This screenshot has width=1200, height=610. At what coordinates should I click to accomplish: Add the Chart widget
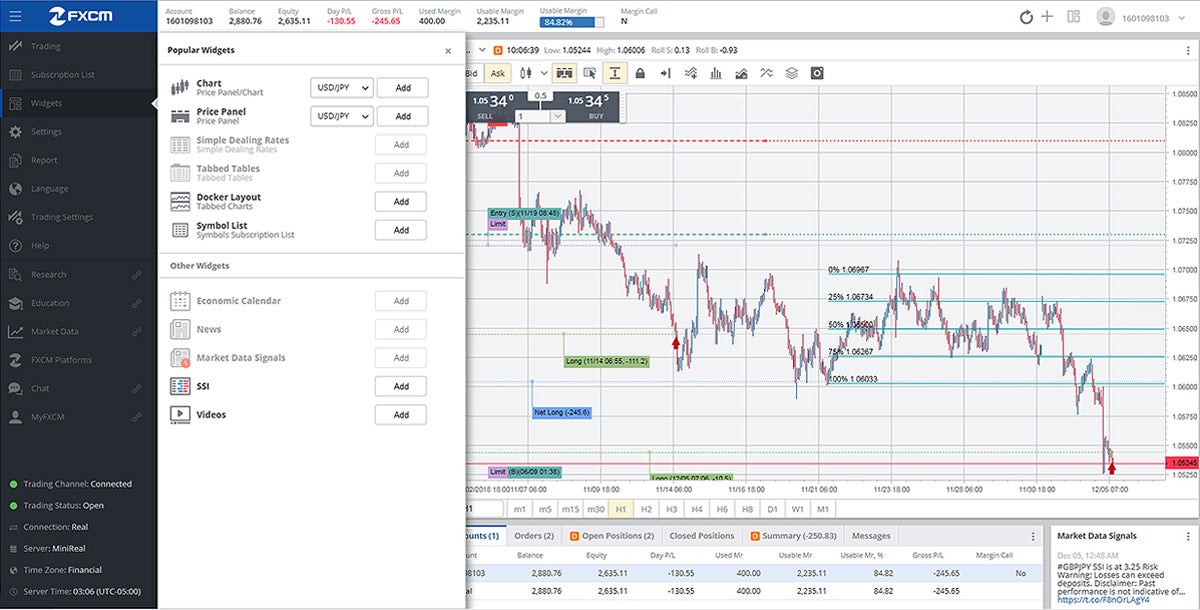402,88
